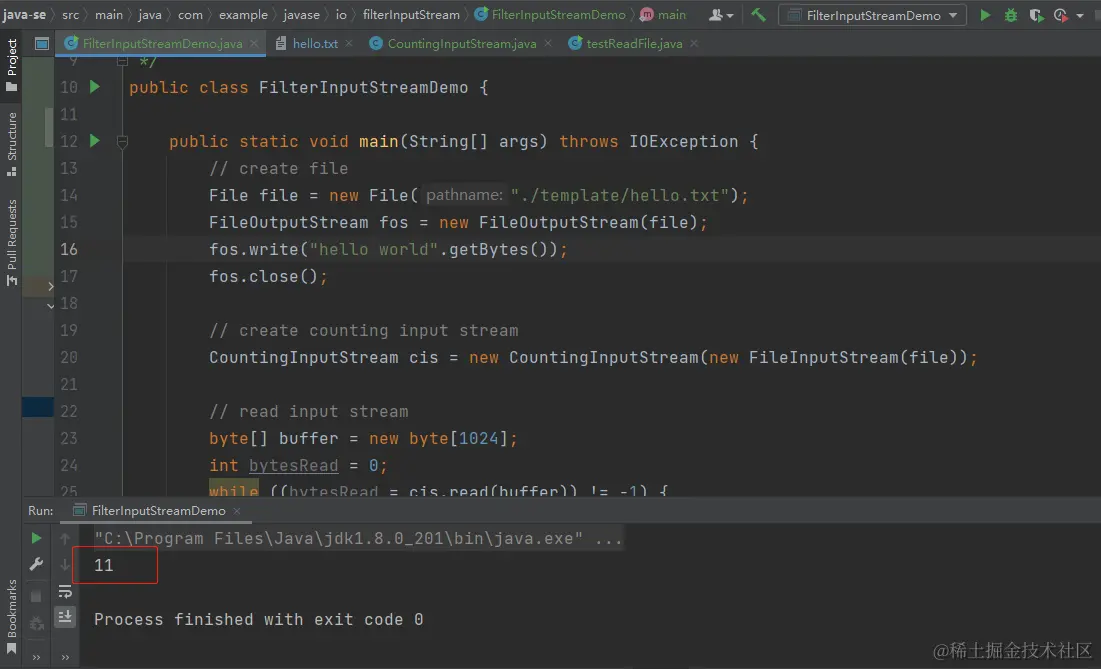
Task: Rerun the program from the Run panel
Action: click(36, 537)
